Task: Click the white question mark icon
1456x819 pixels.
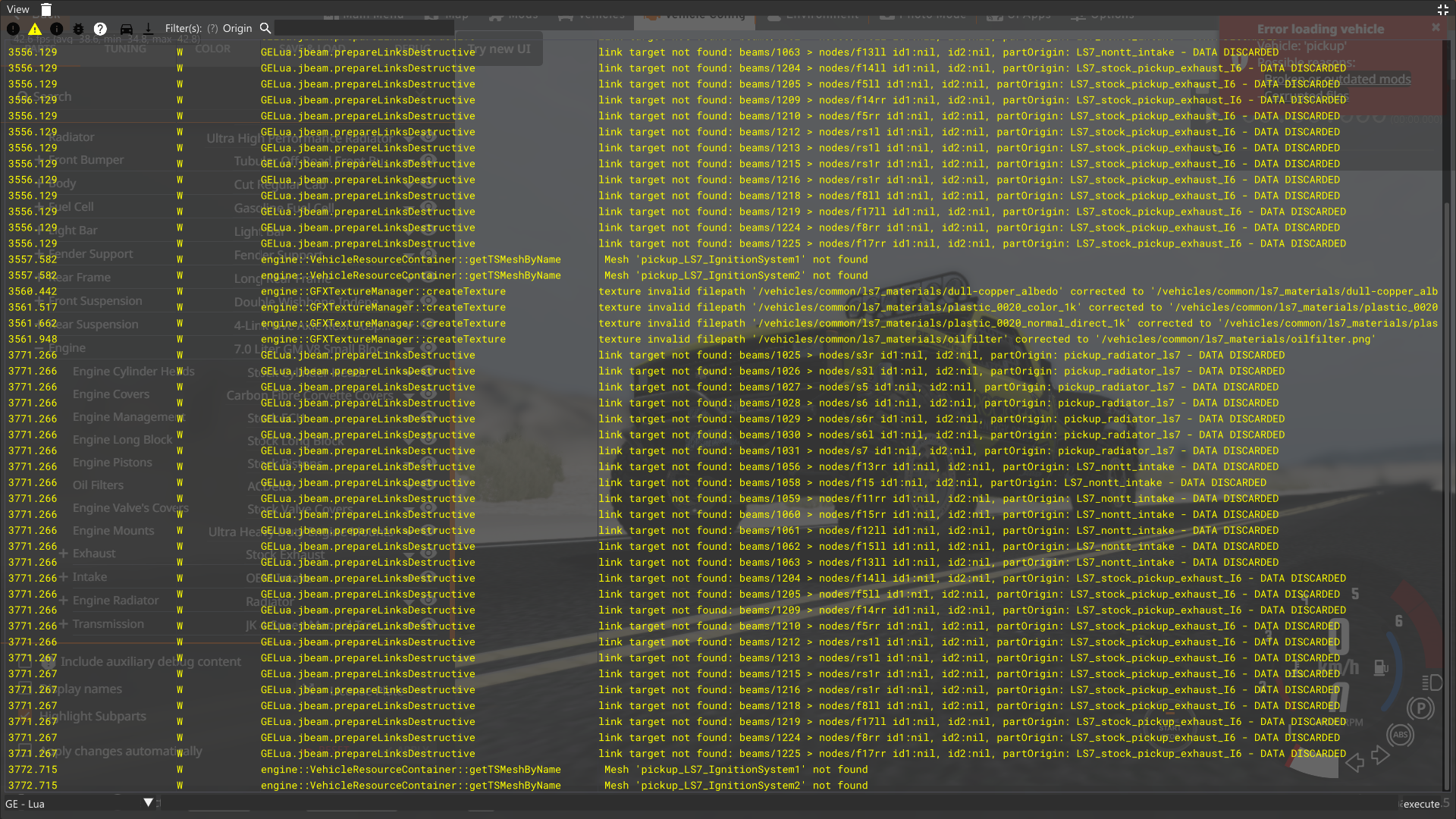Action: (100, 29)
